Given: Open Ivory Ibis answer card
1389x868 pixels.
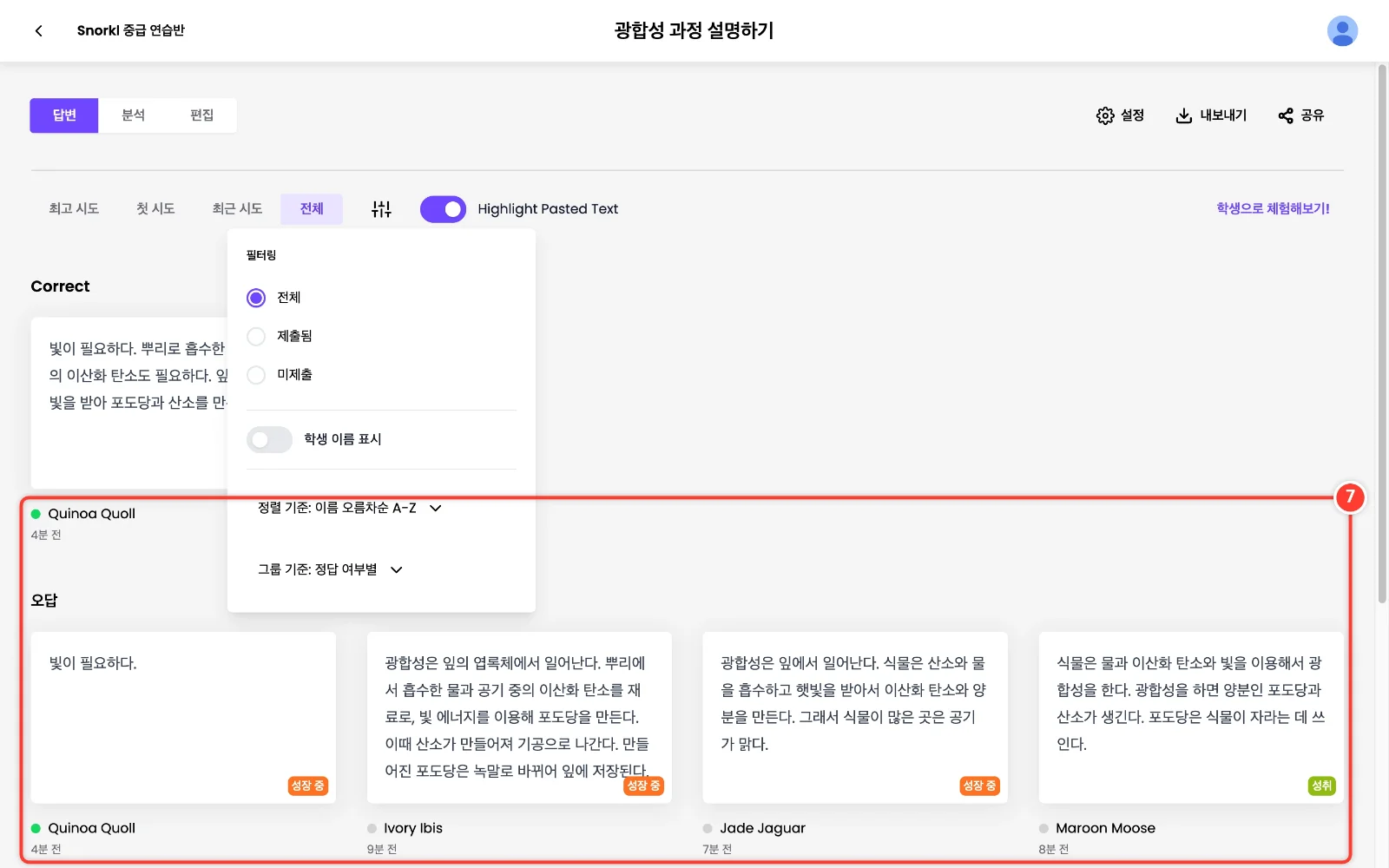Looking at the screenshot, I should [x=519, y=717].
